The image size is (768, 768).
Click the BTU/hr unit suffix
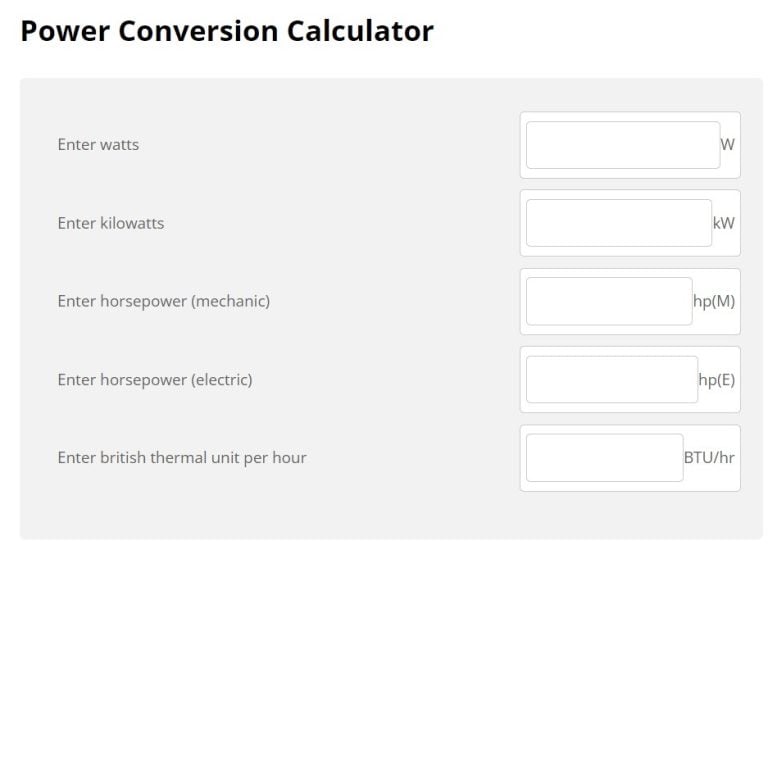click(x=709, y=458)
